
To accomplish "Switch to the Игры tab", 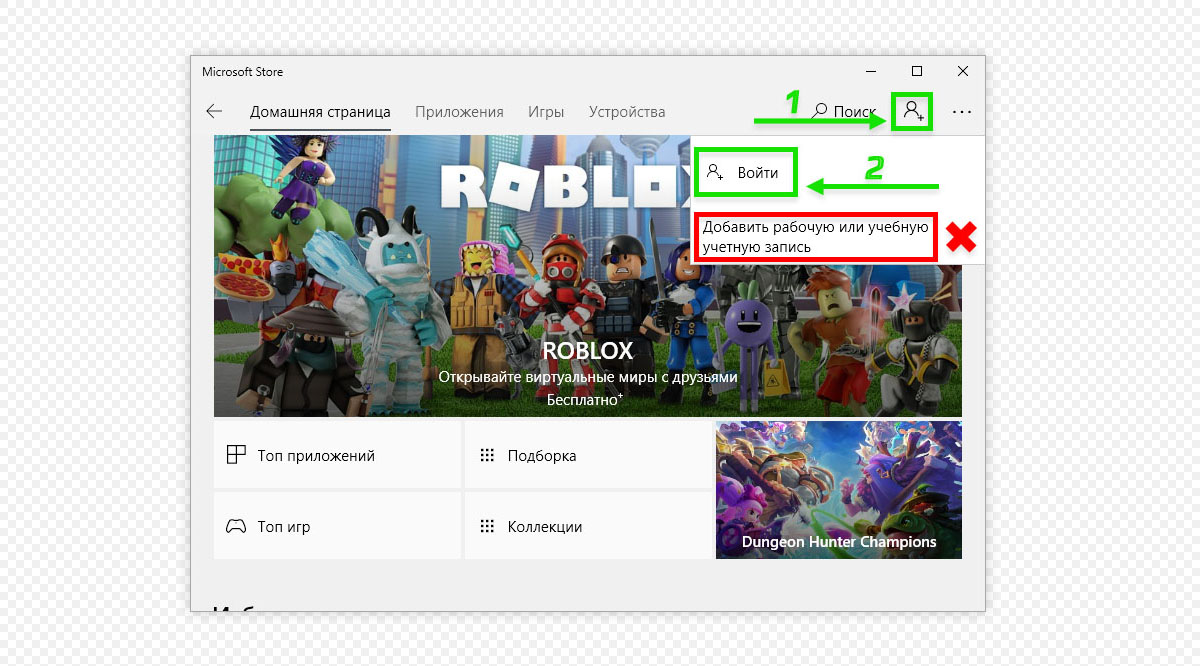I will 546,112.
